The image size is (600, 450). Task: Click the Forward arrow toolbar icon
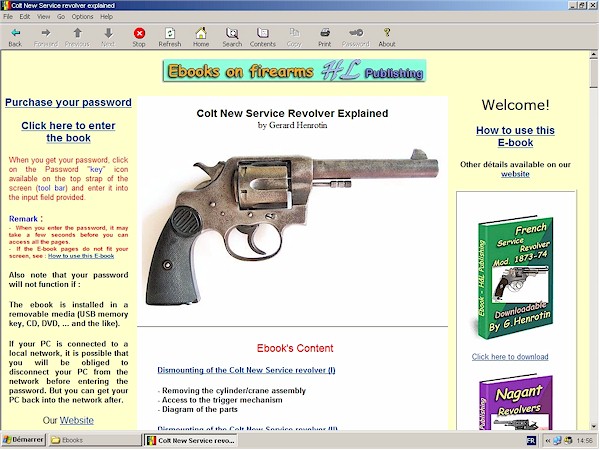[x=46, y=33]
